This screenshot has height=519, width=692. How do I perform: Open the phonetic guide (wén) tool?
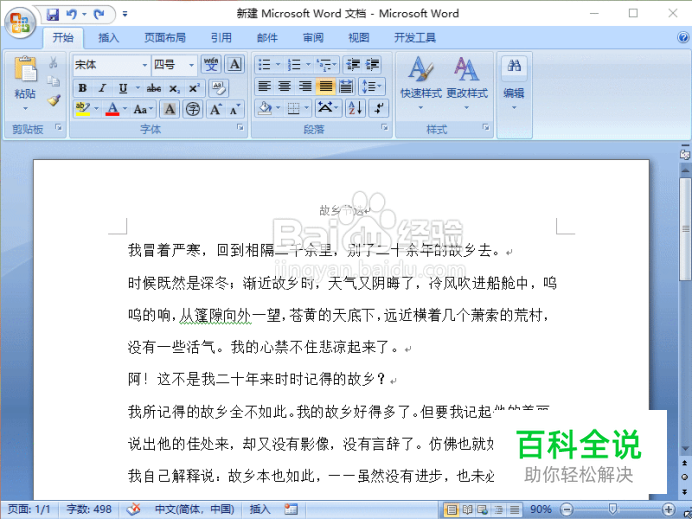[x=211, y=64]
